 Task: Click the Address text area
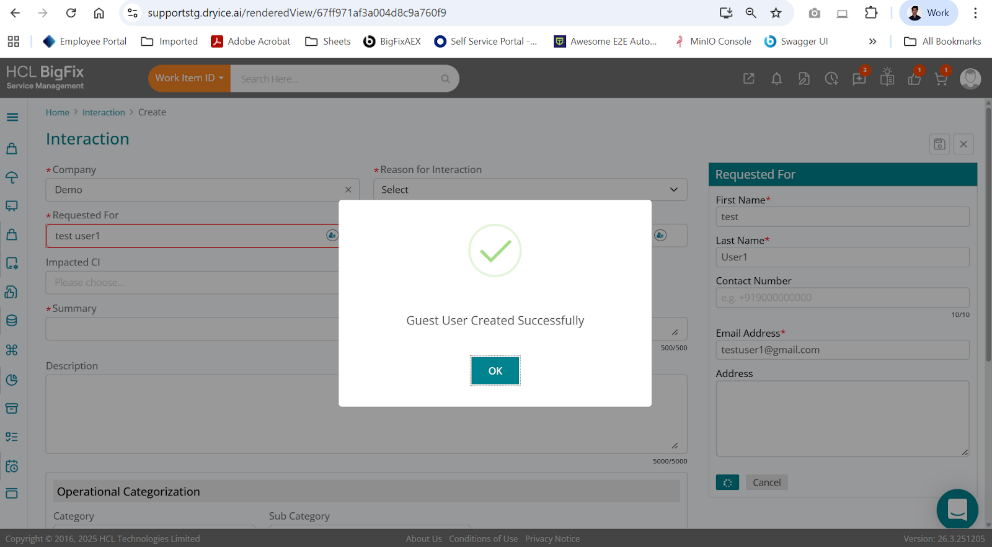[842, 419]
